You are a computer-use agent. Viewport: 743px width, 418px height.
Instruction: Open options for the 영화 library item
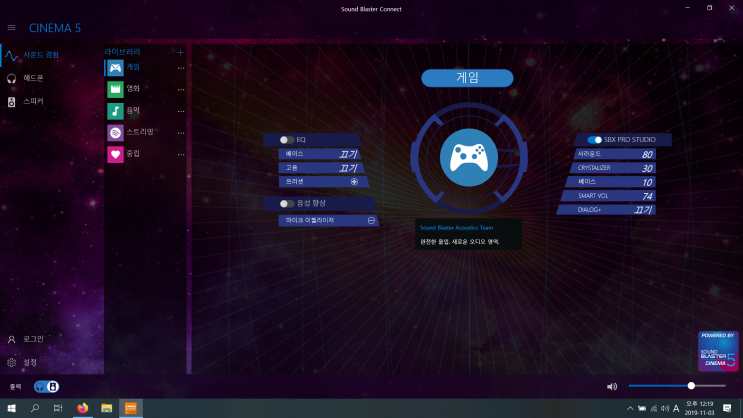(x=181, y=90)
